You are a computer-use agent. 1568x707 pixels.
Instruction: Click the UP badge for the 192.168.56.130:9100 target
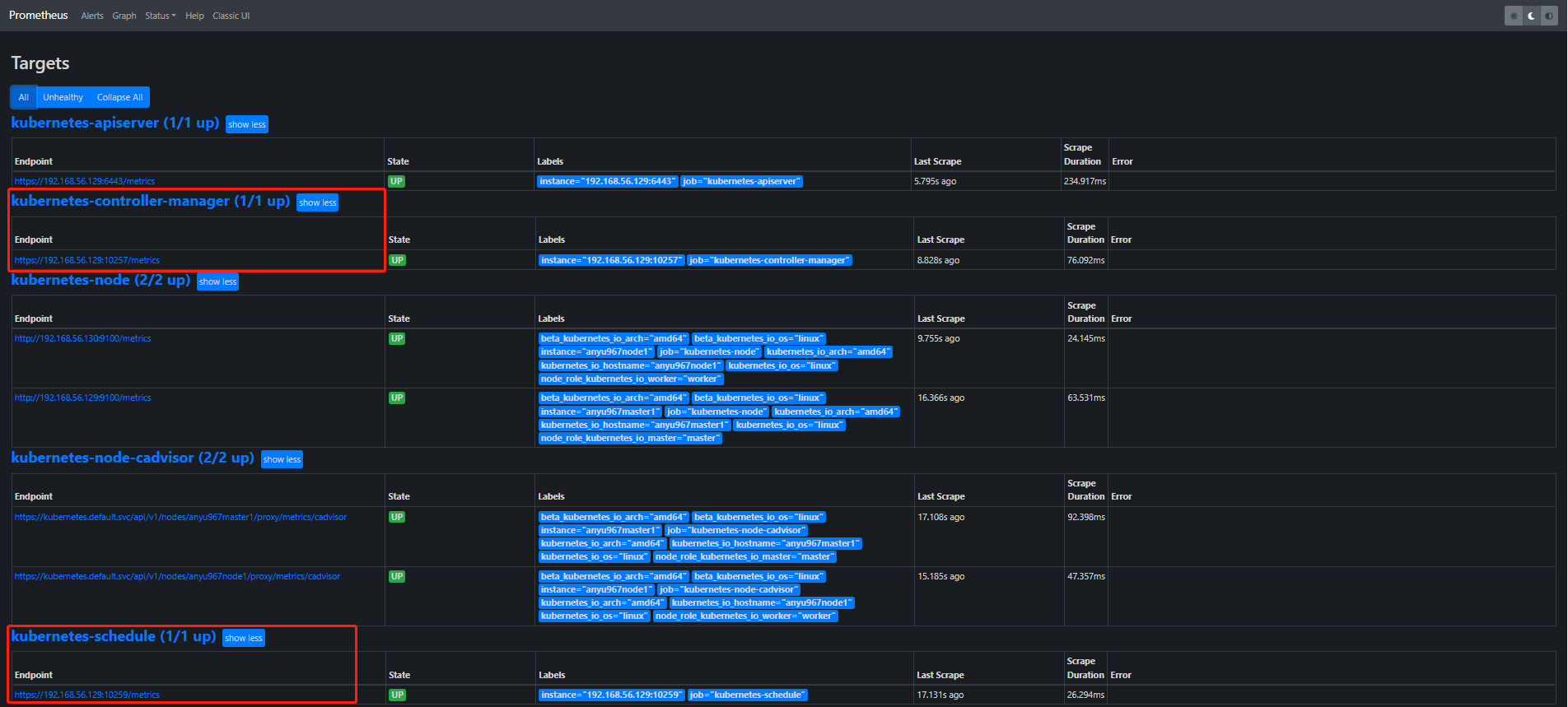click(x=397, y=338)
